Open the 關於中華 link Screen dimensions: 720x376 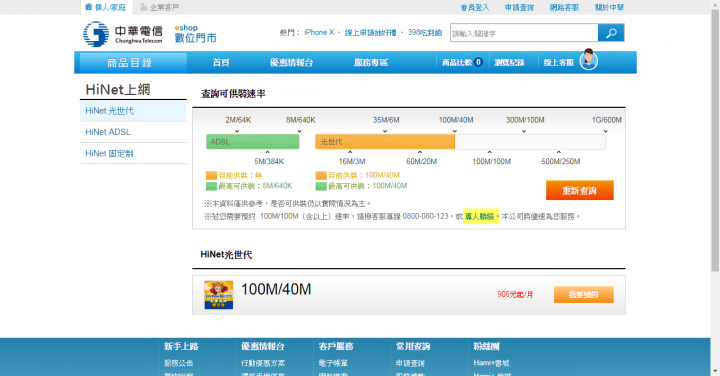pyautogui.click(x=609, y=7)
